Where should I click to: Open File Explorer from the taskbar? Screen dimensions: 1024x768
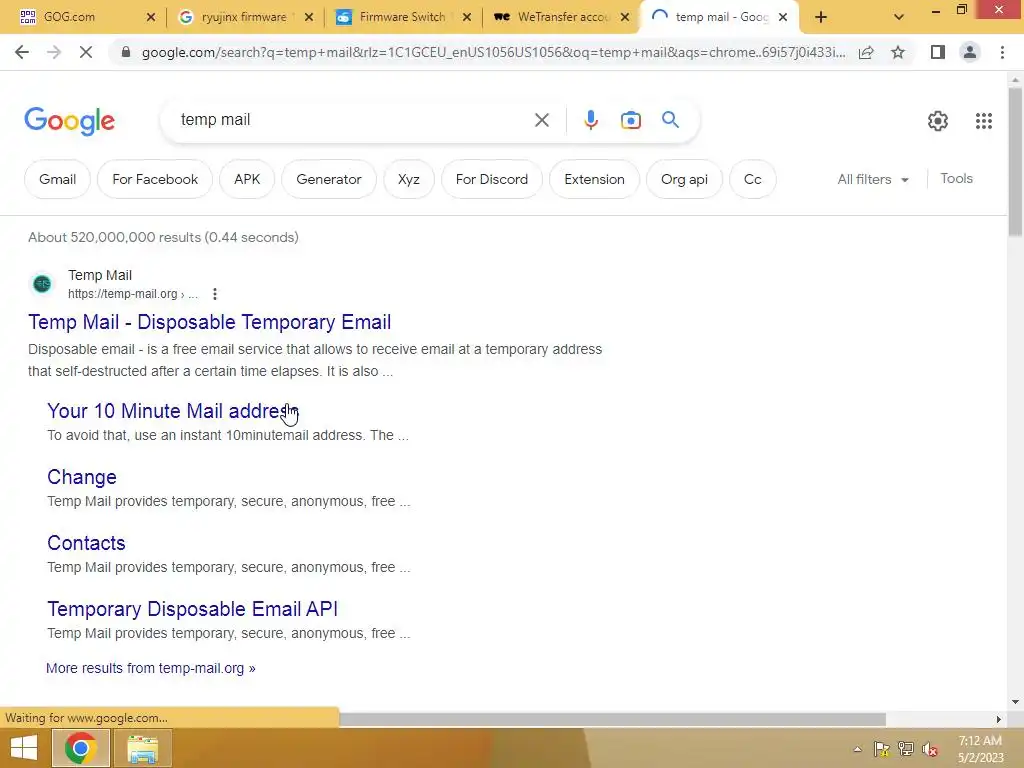tap(142, 748)
